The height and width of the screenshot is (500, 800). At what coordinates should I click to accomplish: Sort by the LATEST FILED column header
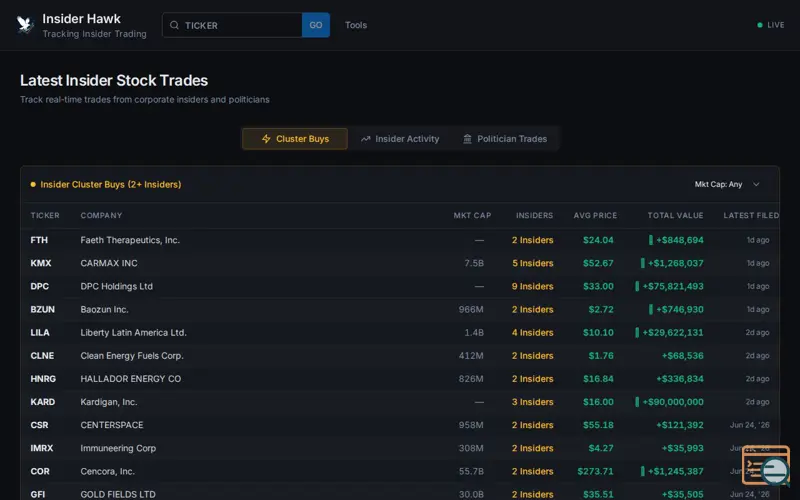coord(751,215)
